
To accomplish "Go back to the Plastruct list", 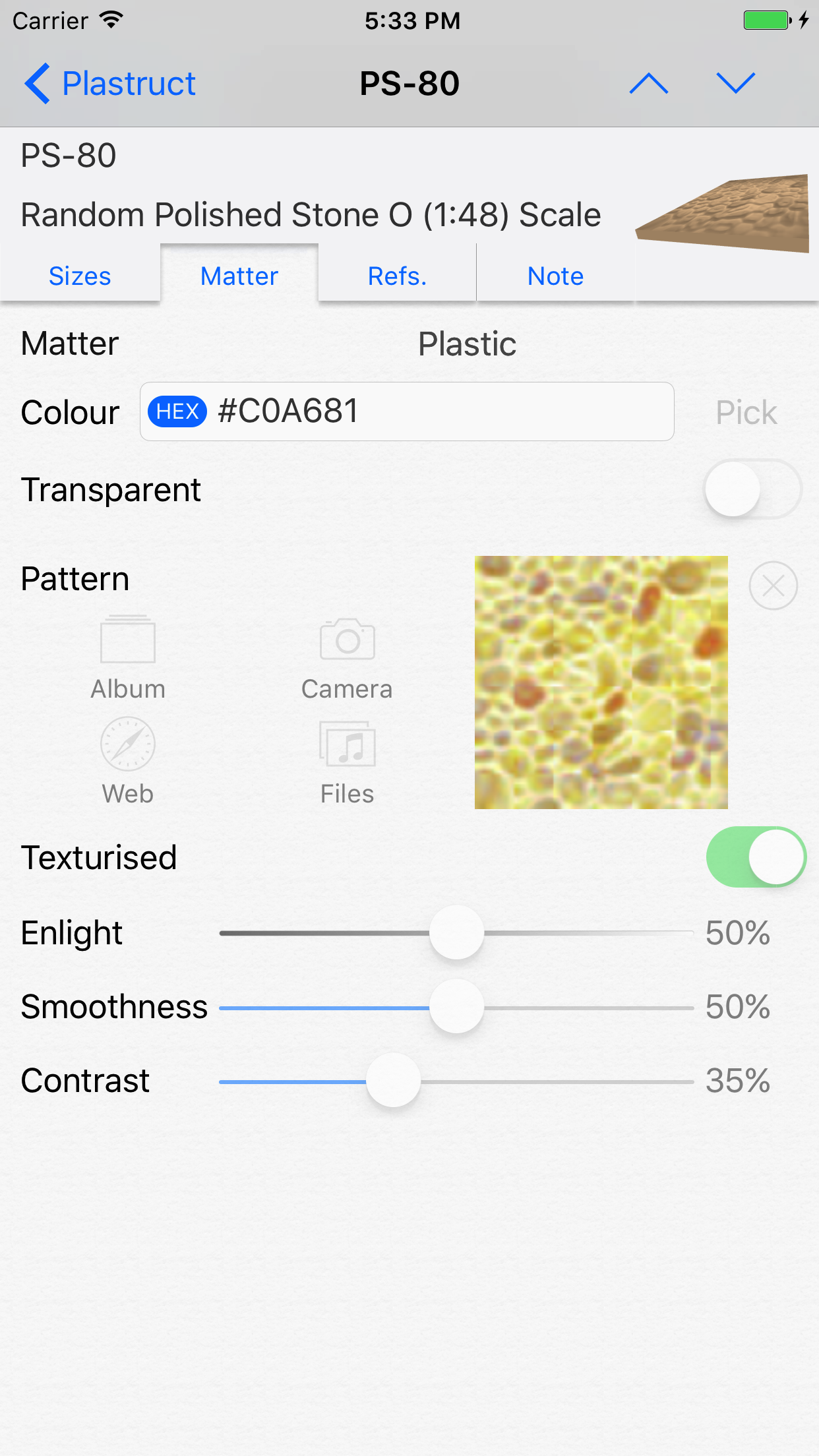I will pyautogui.click(x=110, y=84).
